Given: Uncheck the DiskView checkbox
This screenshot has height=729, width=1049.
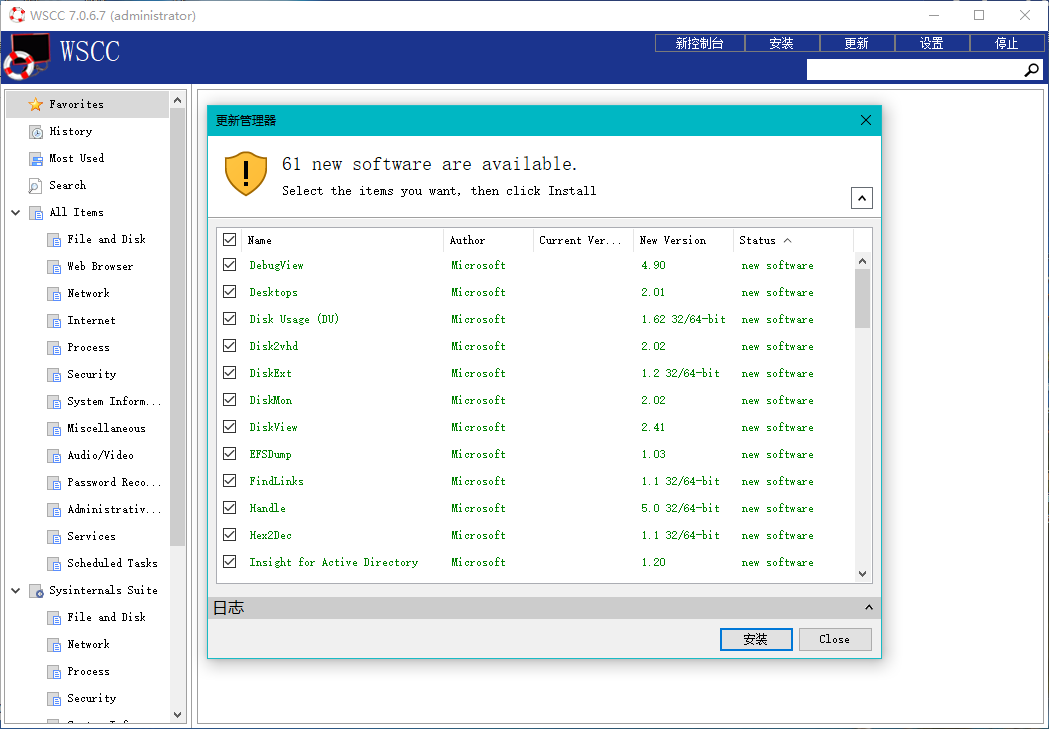Looking at the screenshot, I should pyautogui.click(x=229, y=427).
